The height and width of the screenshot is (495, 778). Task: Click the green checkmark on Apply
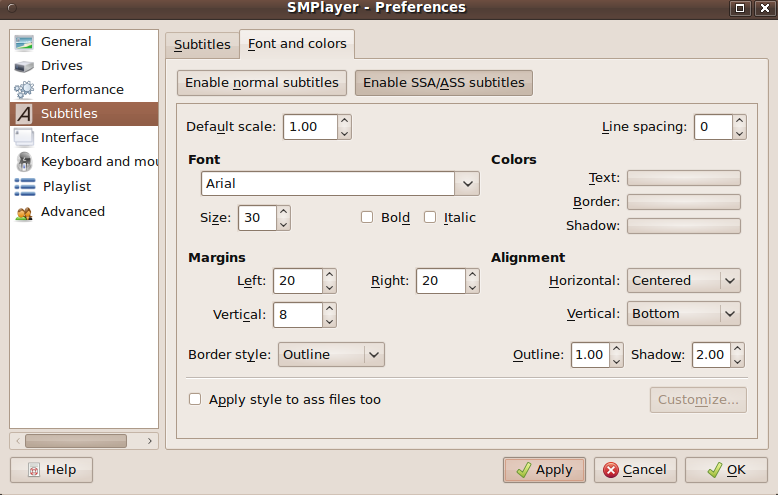(x=523, y=470)
